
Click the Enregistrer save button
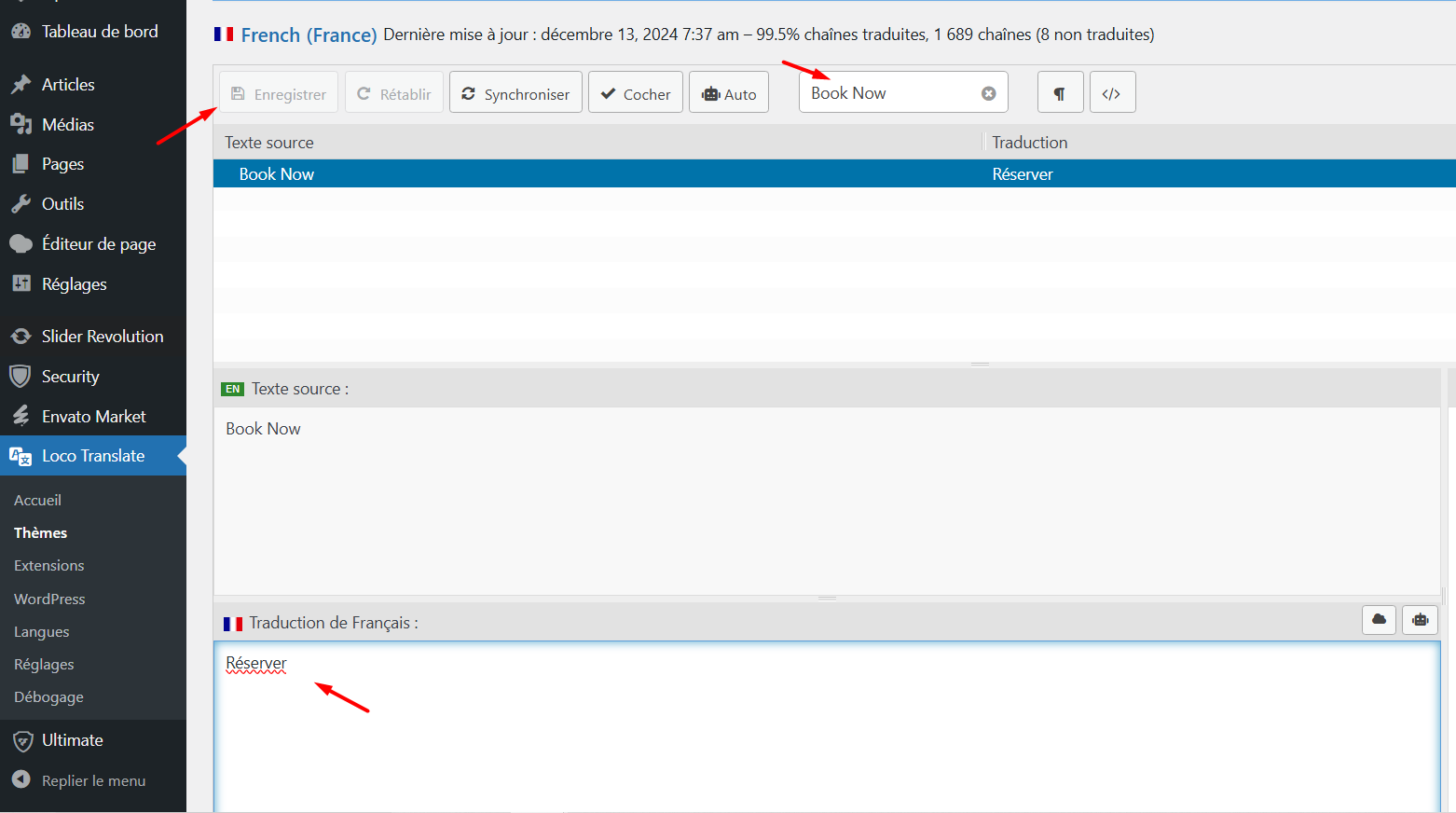[x=279, y=93]
